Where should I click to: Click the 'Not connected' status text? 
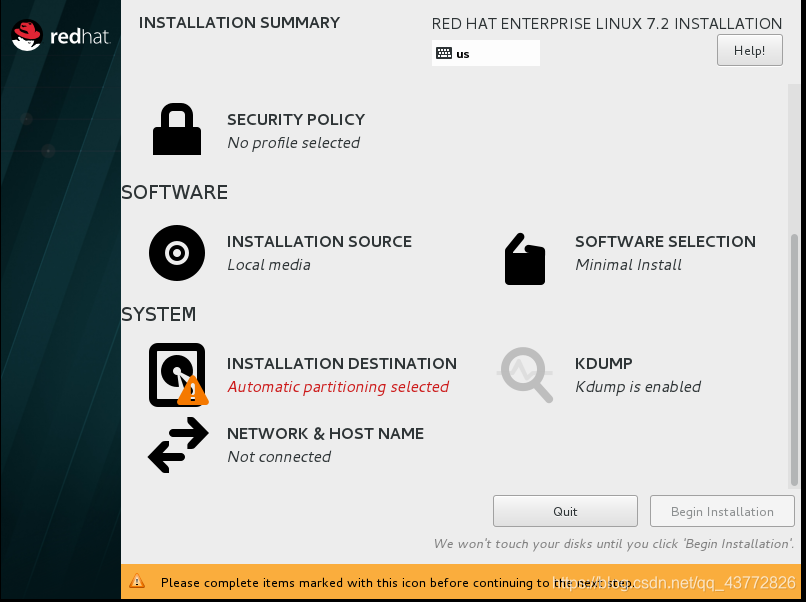pos(279,457)
